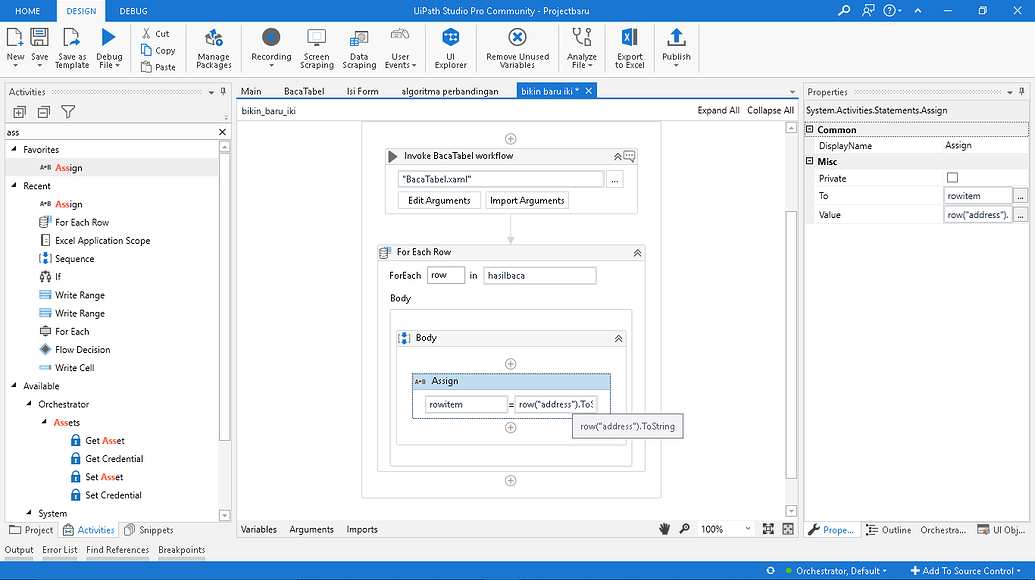Collapse the Orchestrator tree node
The image size is (1035, 580).
pos(29,403)
